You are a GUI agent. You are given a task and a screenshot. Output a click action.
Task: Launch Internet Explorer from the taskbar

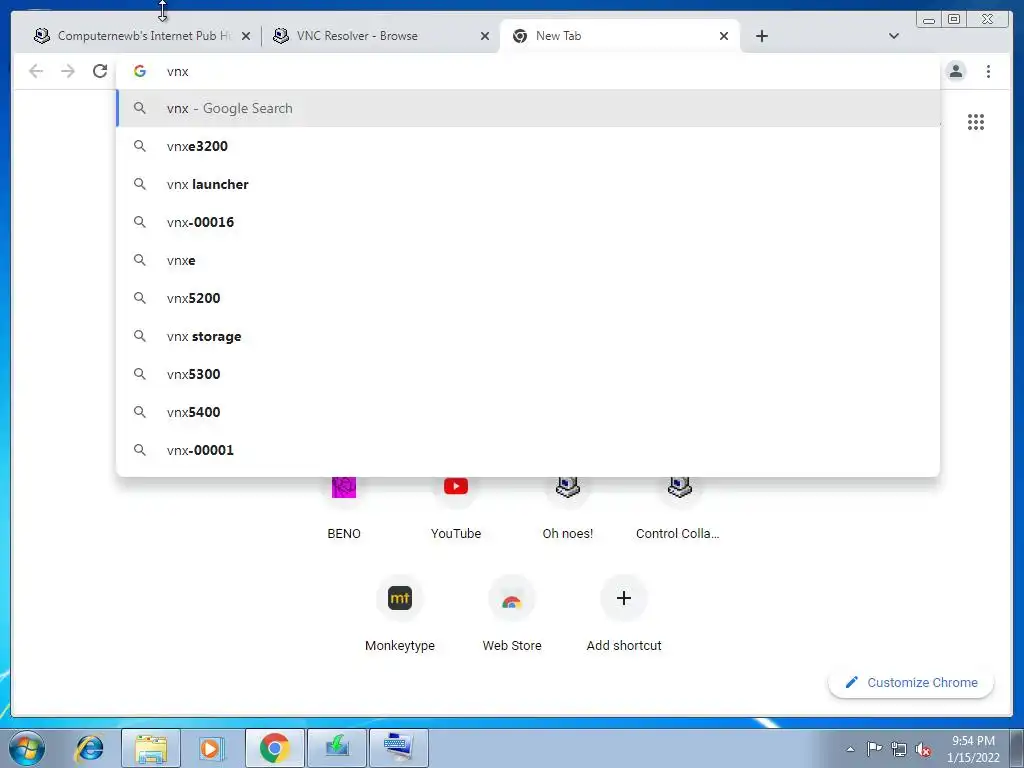tap(89, 748)
